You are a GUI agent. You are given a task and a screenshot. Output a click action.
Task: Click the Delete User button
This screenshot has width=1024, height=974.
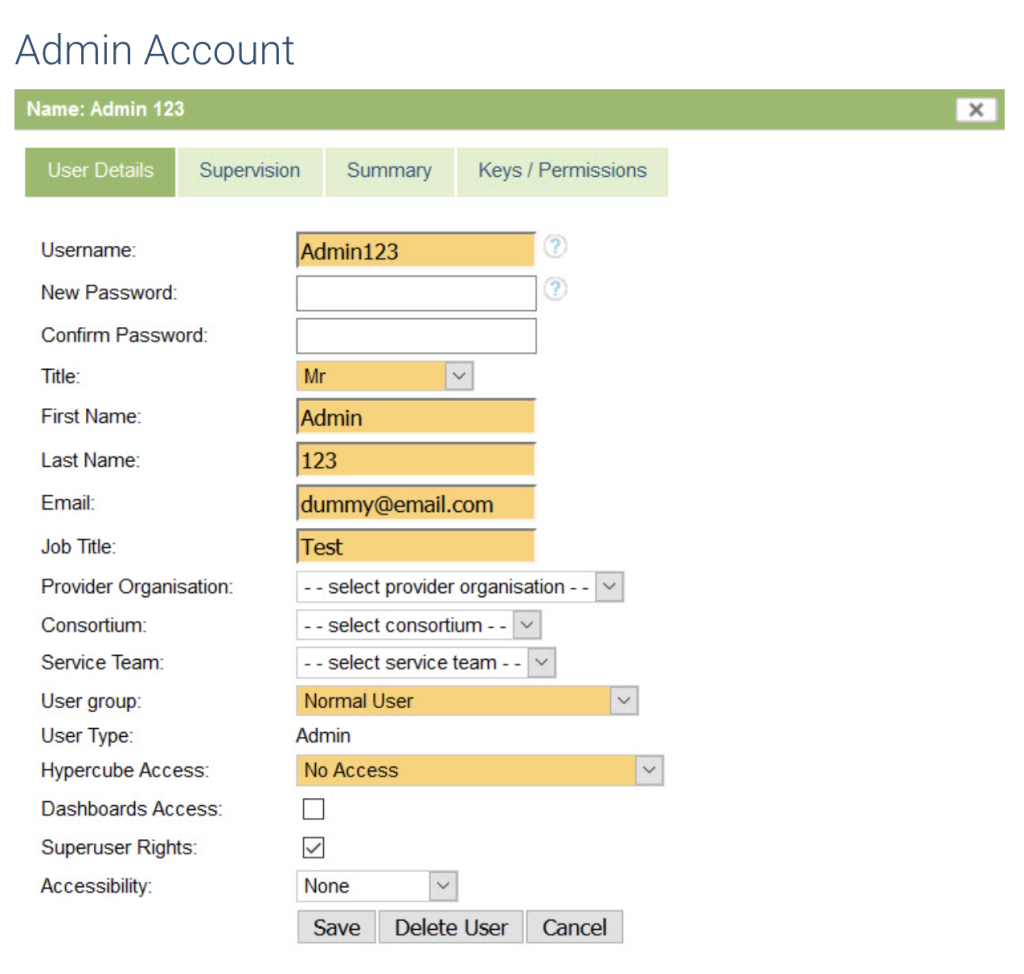click(x=451, y=927)
